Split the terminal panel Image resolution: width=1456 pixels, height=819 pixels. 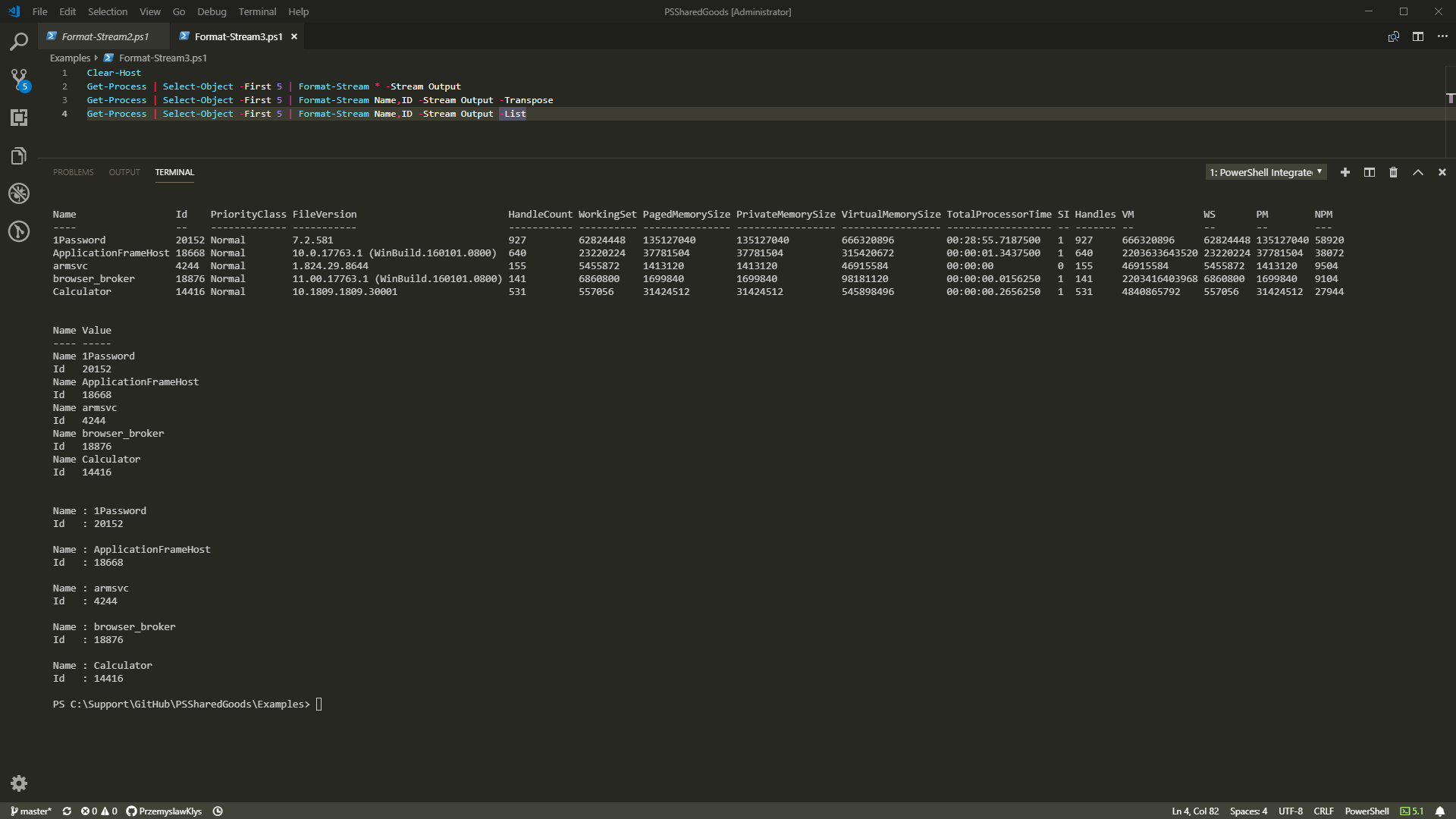point(1369,172)
